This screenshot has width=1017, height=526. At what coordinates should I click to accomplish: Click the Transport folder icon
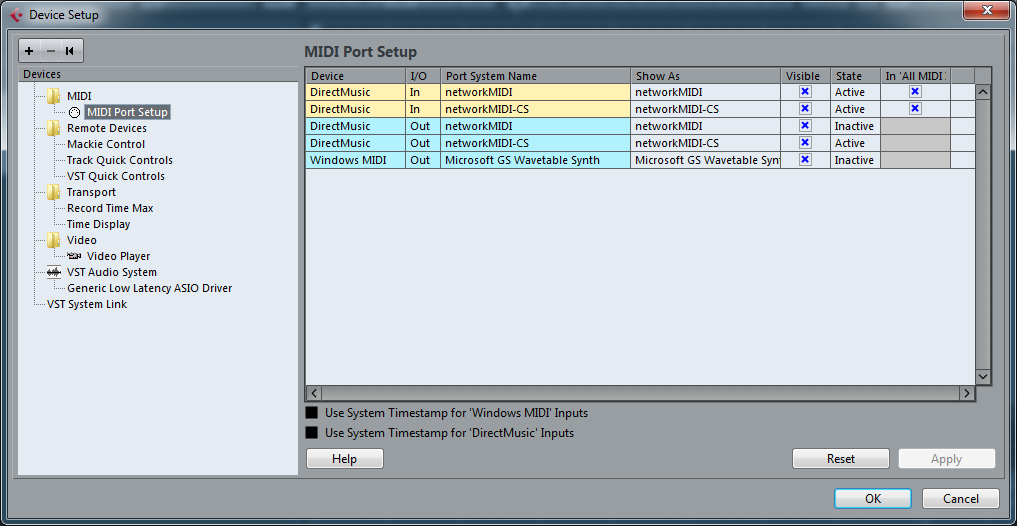pos(53,192)
